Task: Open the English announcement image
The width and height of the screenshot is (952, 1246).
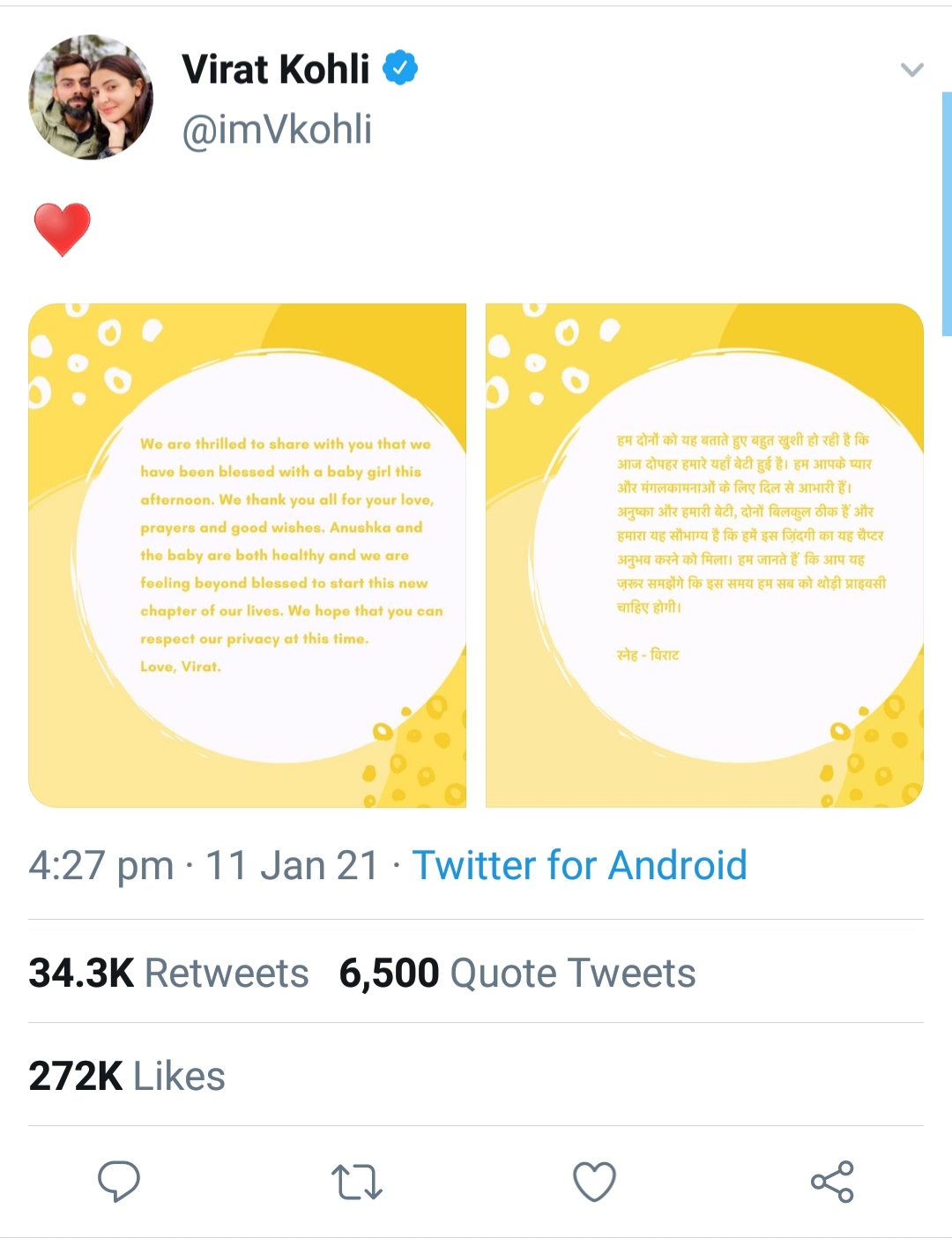Action: tap(247, 556)
